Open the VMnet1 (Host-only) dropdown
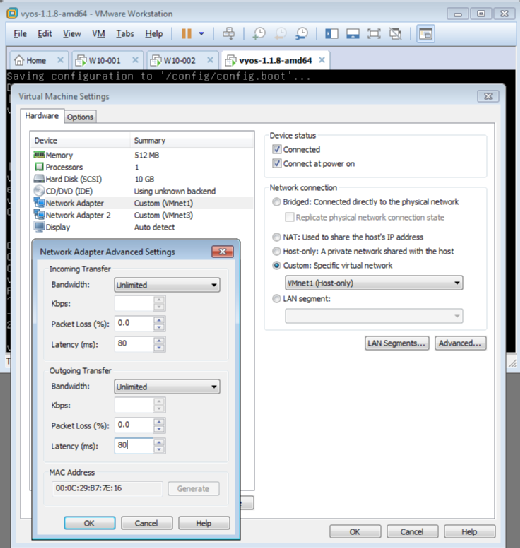Viewport: 520px width, 548px height. 374,283
